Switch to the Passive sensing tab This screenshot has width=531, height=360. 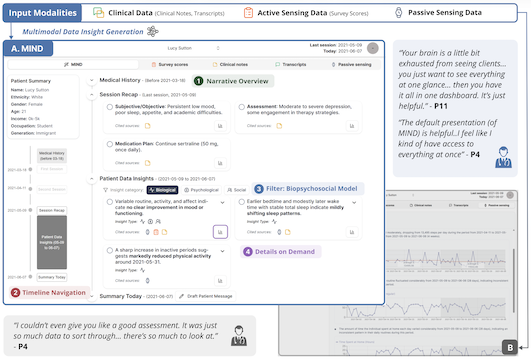[x=351, y=64]
